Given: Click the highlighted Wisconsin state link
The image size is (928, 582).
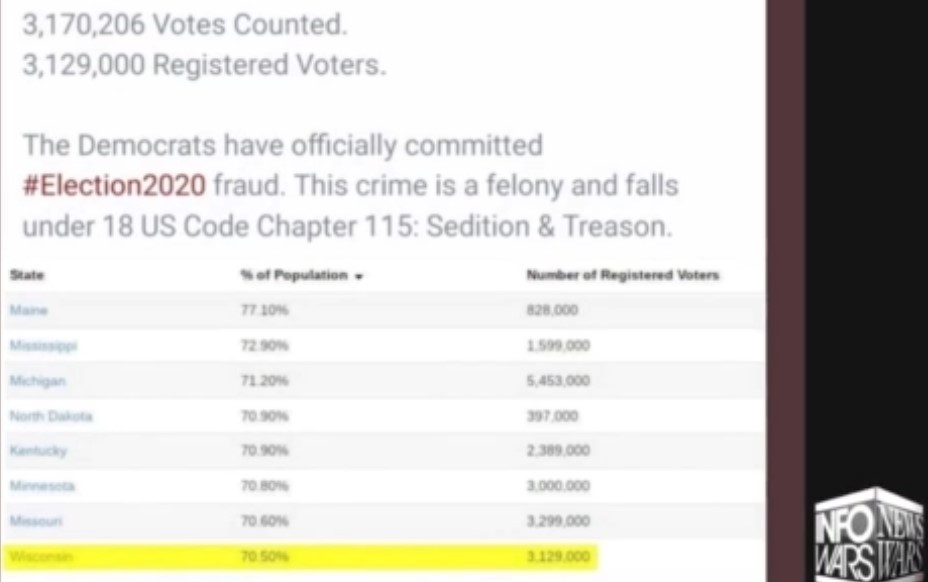Looking at the screenshot, I should (40, 556).
